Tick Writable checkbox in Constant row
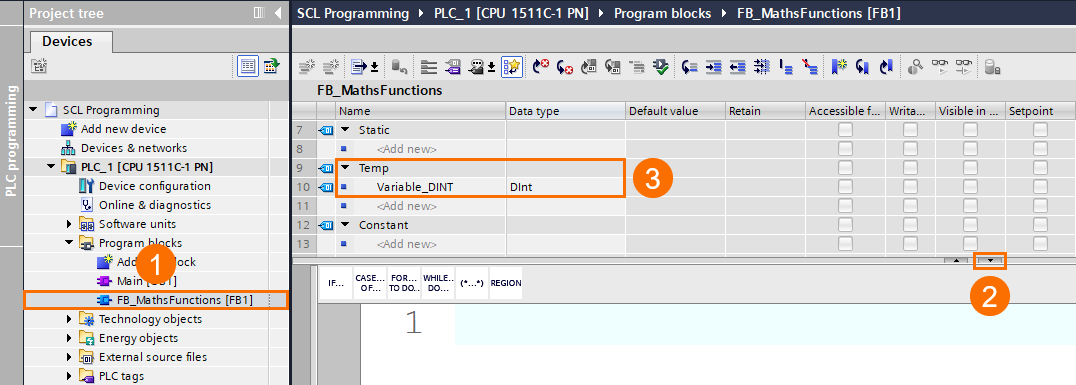Viewport: 1076px width, 385px height. 910,225
